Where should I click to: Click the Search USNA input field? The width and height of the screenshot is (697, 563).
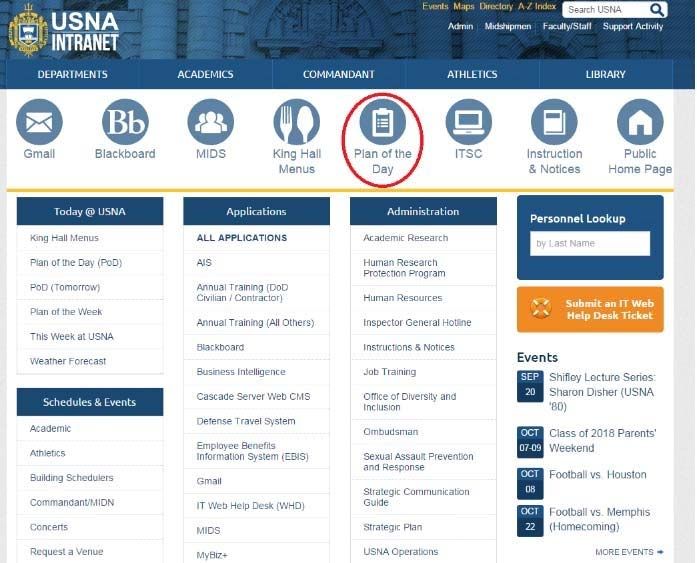click(605, 9)
